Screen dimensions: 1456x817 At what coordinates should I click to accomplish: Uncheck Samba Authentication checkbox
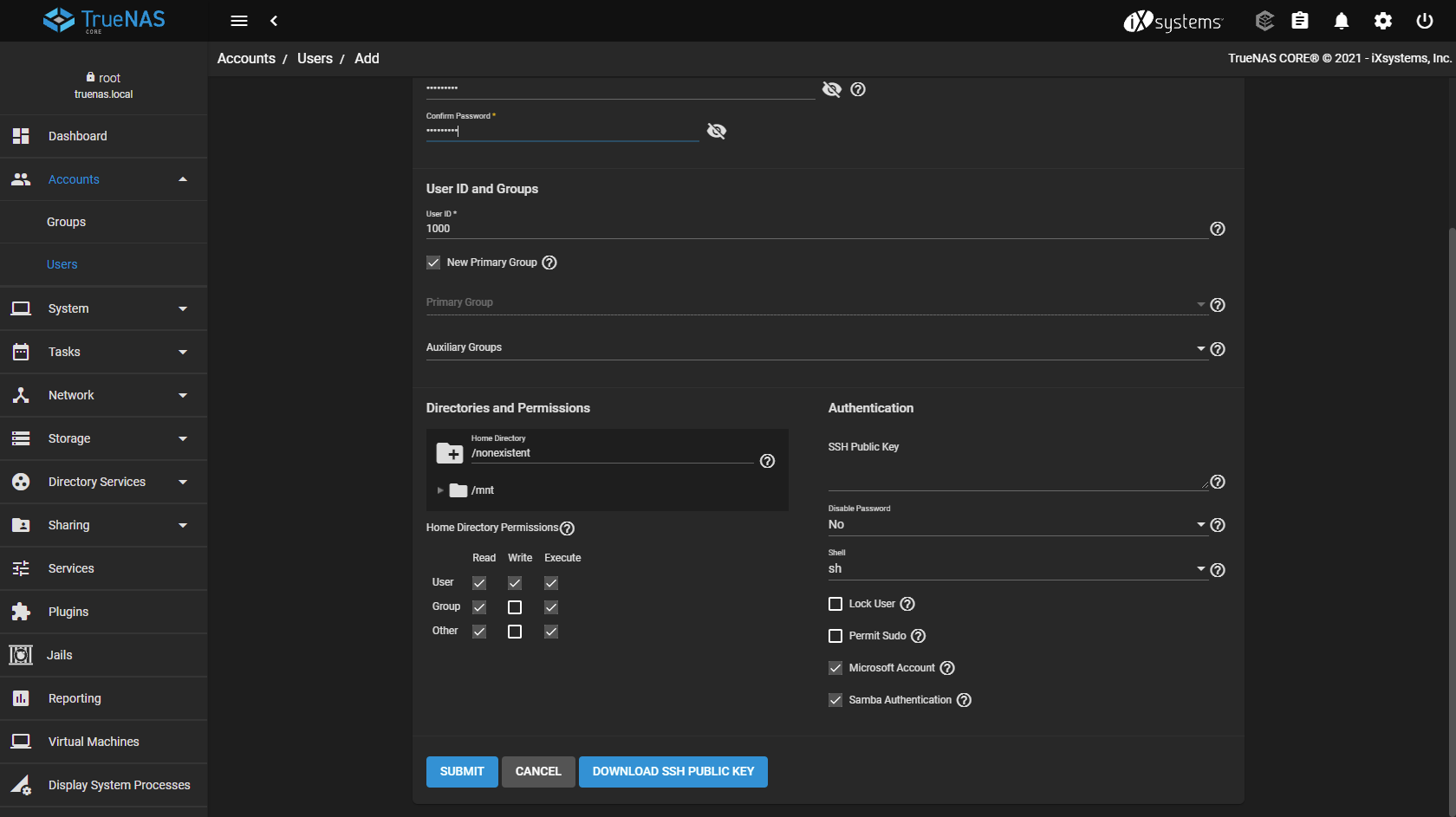pyautogui.click(x=835, y=700)
